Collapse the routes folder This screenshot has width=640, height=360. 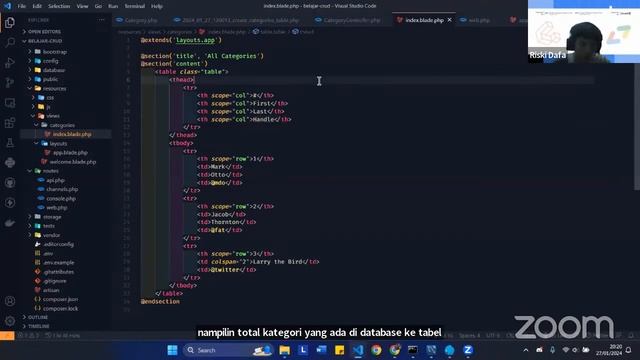[51, 171]
